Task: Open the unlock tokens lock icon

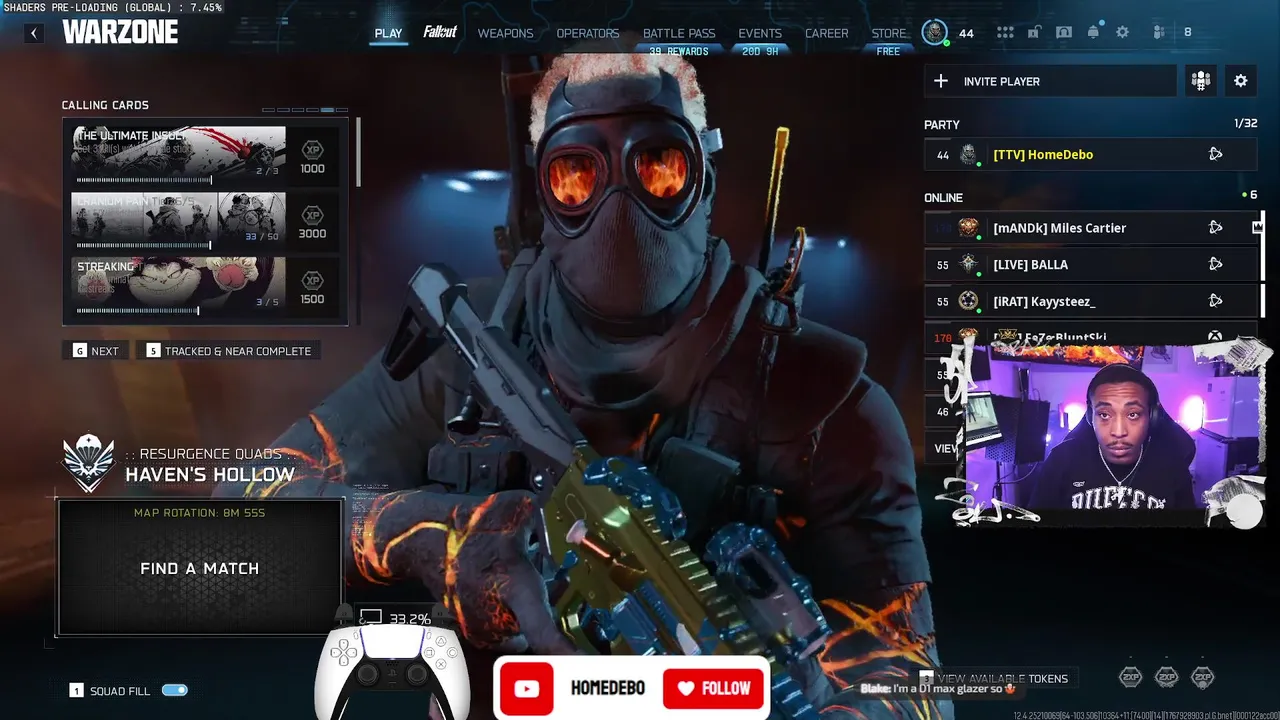Action: (1034, 32)
